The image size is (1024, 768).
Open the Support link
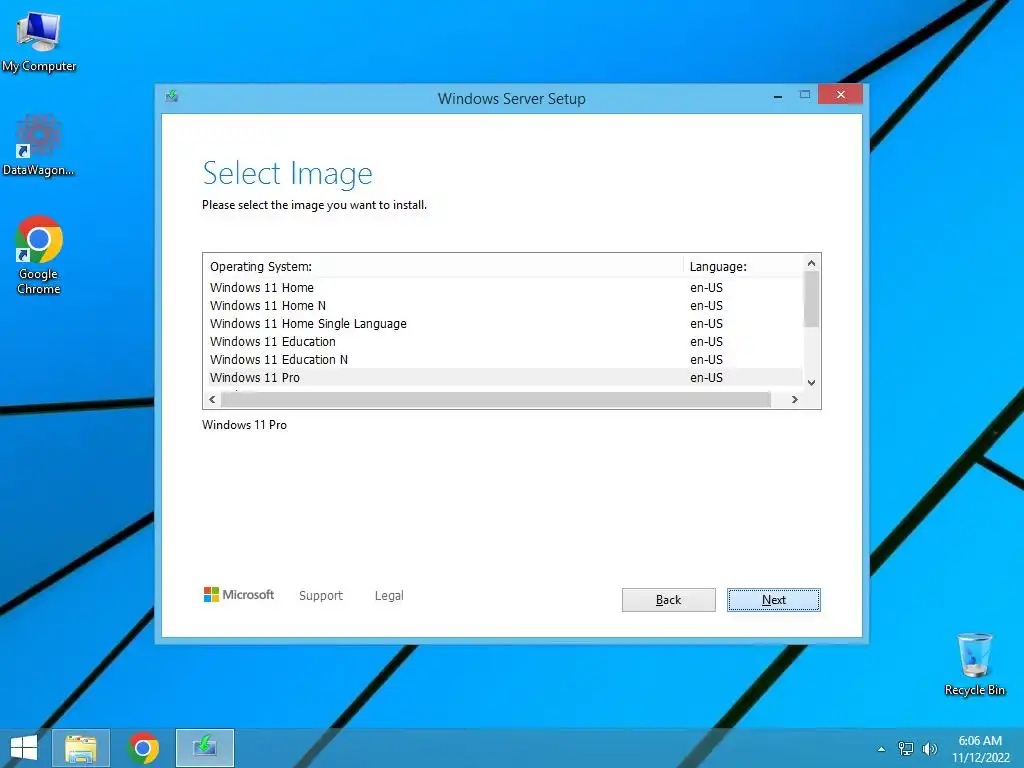click(x=321, y=596)
